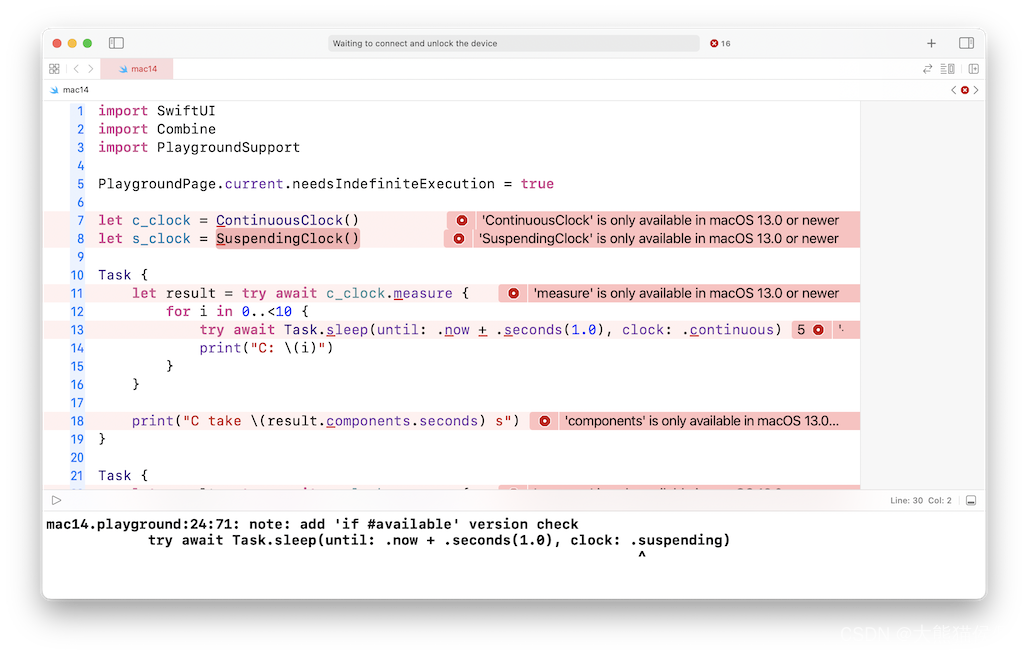
Task: Click the ContinuousClock error icon on line 7
Action: 462,220
